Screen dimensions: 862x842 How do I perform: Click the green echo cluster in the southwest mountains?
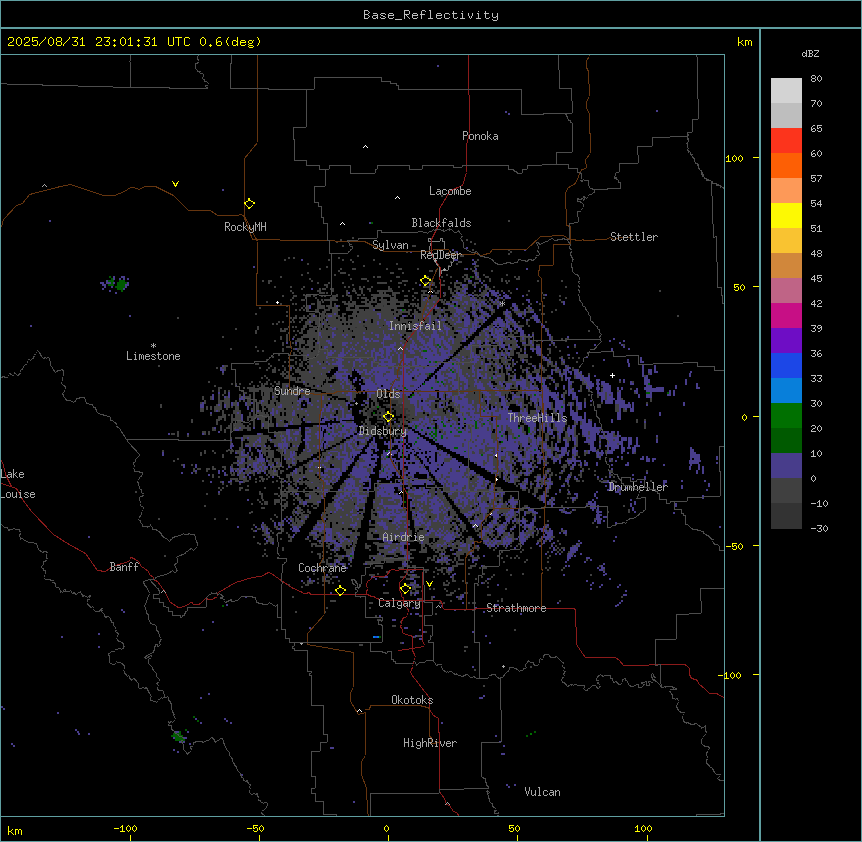tap(178, 736)
